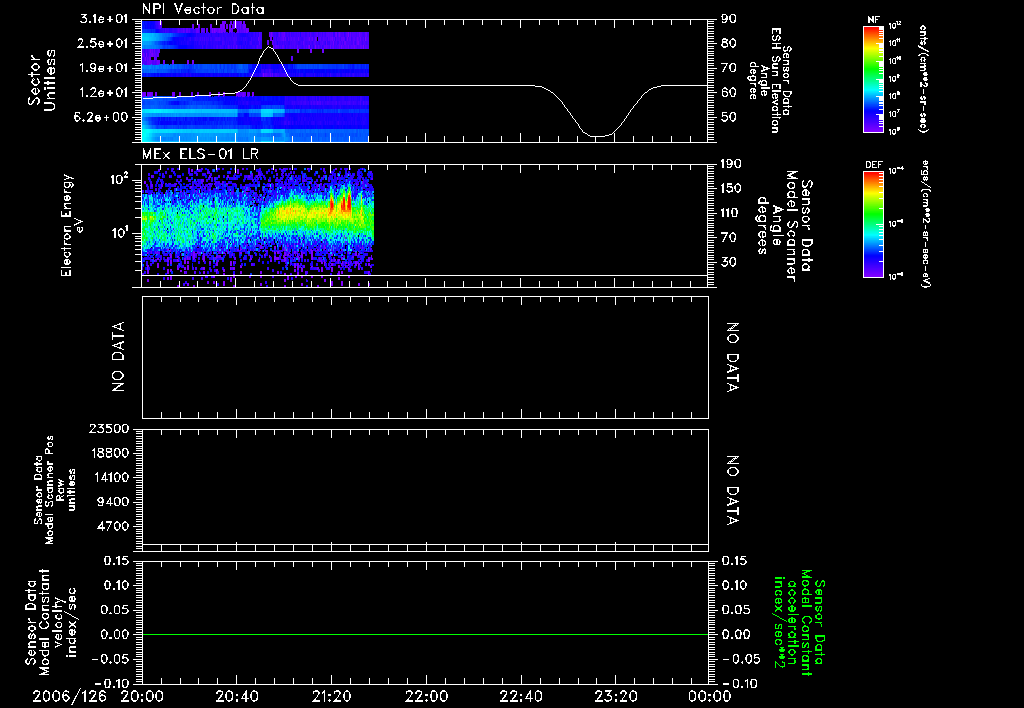Click the '2006/126' date label
Viewport: 1024px width, 708px height.
coord(69,696)
